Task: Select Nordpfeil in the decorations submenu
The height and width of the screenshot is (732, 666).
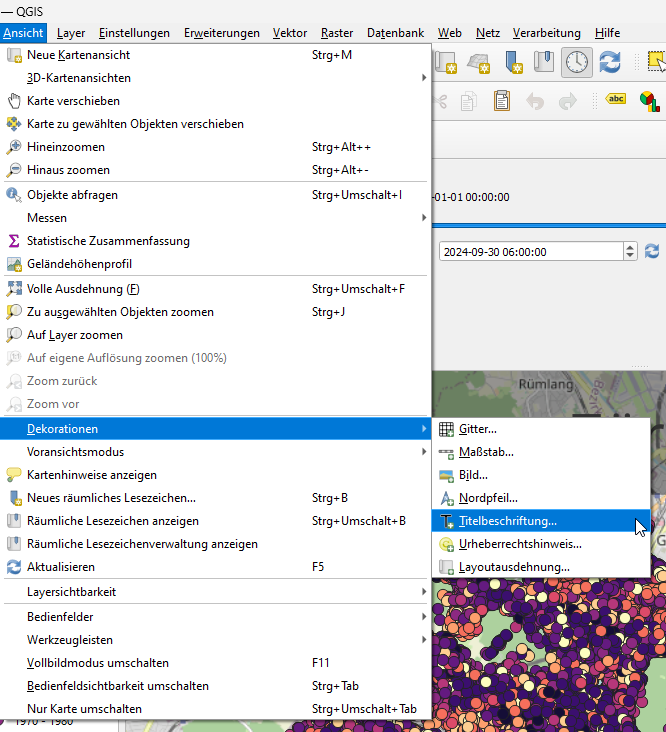Action: coord(488,498)
